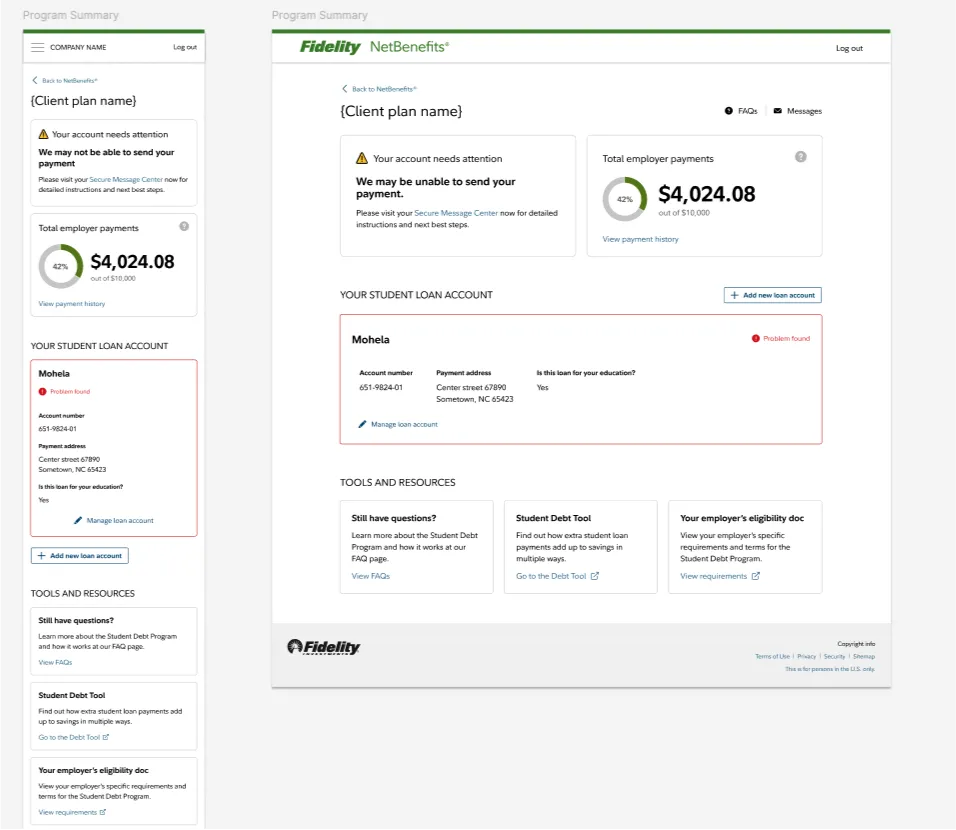Click the Fidelity NetBenefits logo
The width and height of the screenshot is (956, 830).
(374, 47)
